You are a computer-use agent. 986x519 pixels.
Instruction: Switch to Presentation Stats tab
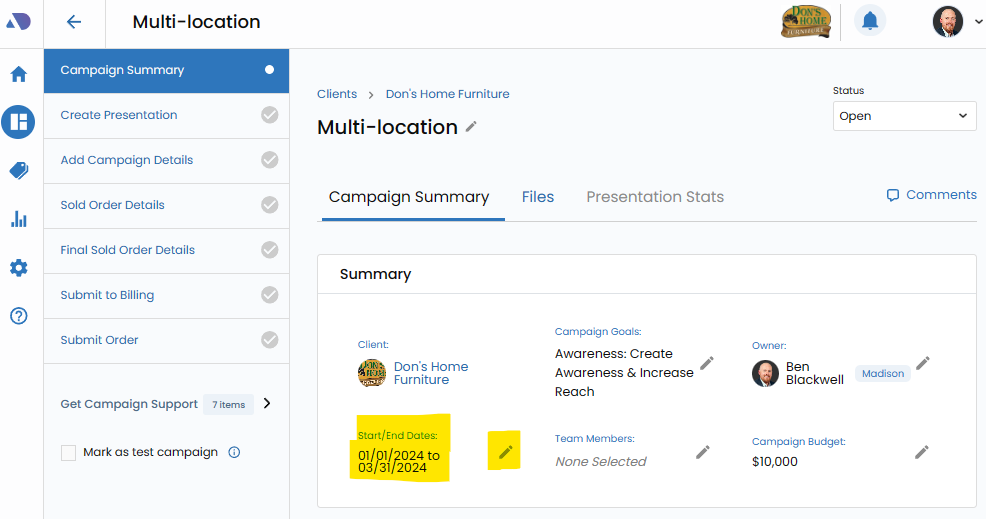(654, 197)
